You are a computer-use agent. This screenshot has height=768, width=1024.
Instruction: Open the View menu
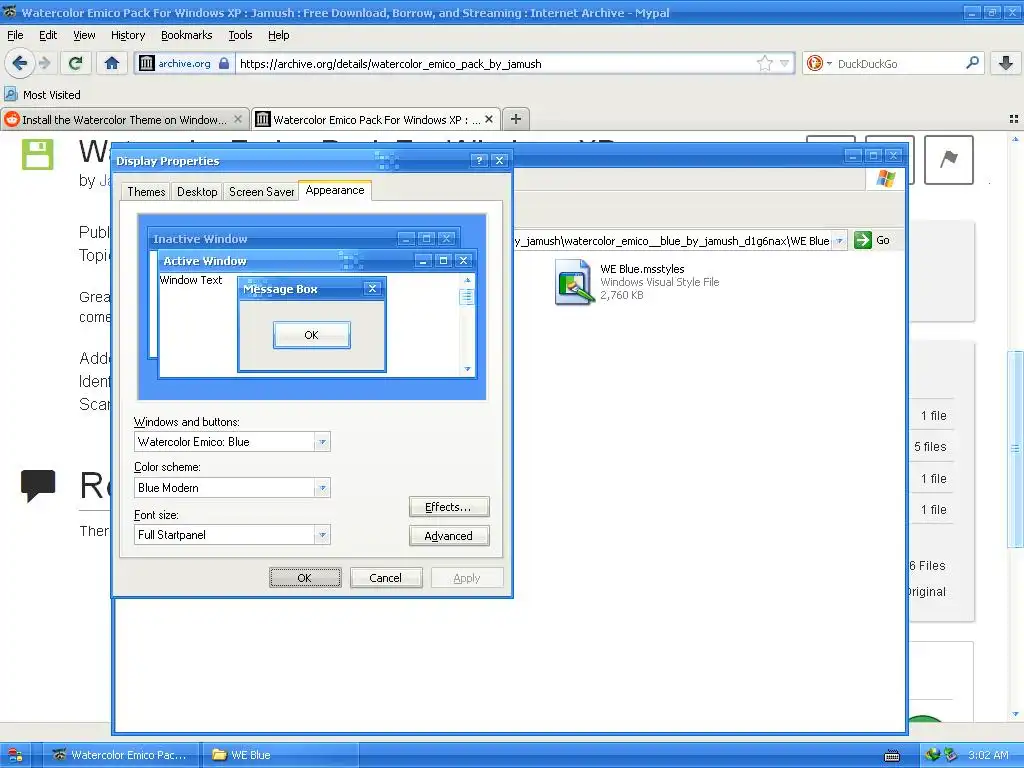84,35
